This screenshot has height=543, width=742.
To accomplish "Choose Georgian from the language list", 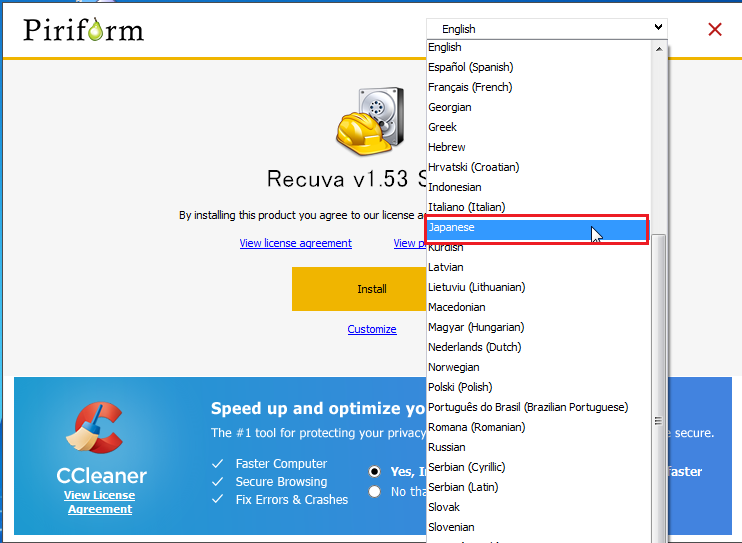I will coord(539,107).
